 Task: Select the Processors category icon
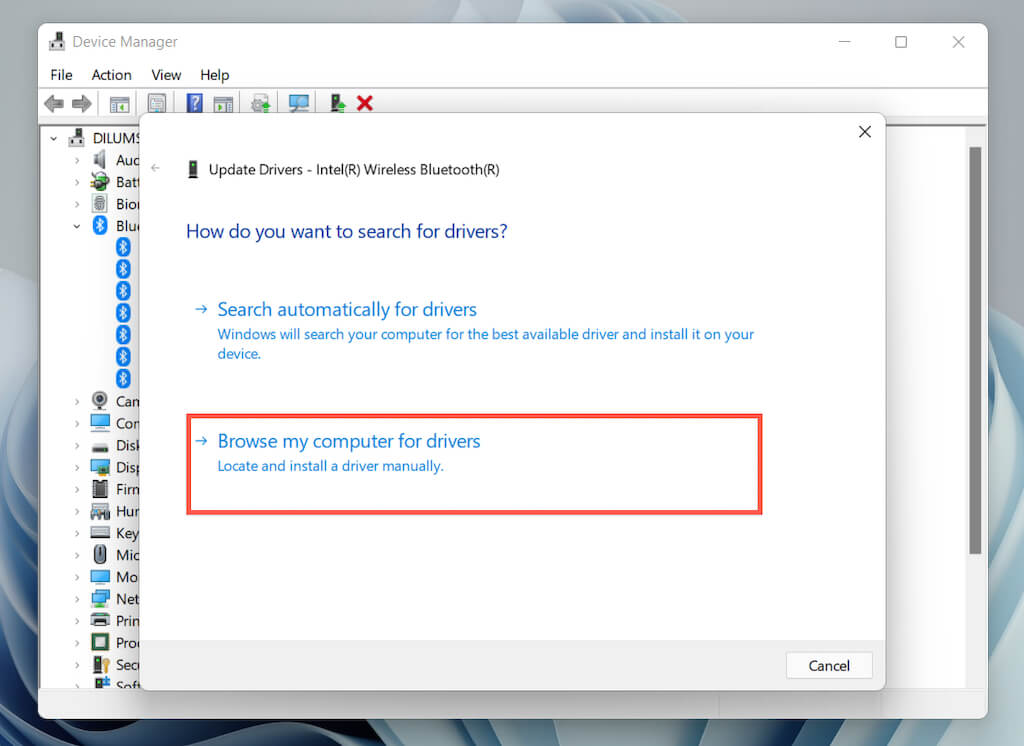(100, 642)
